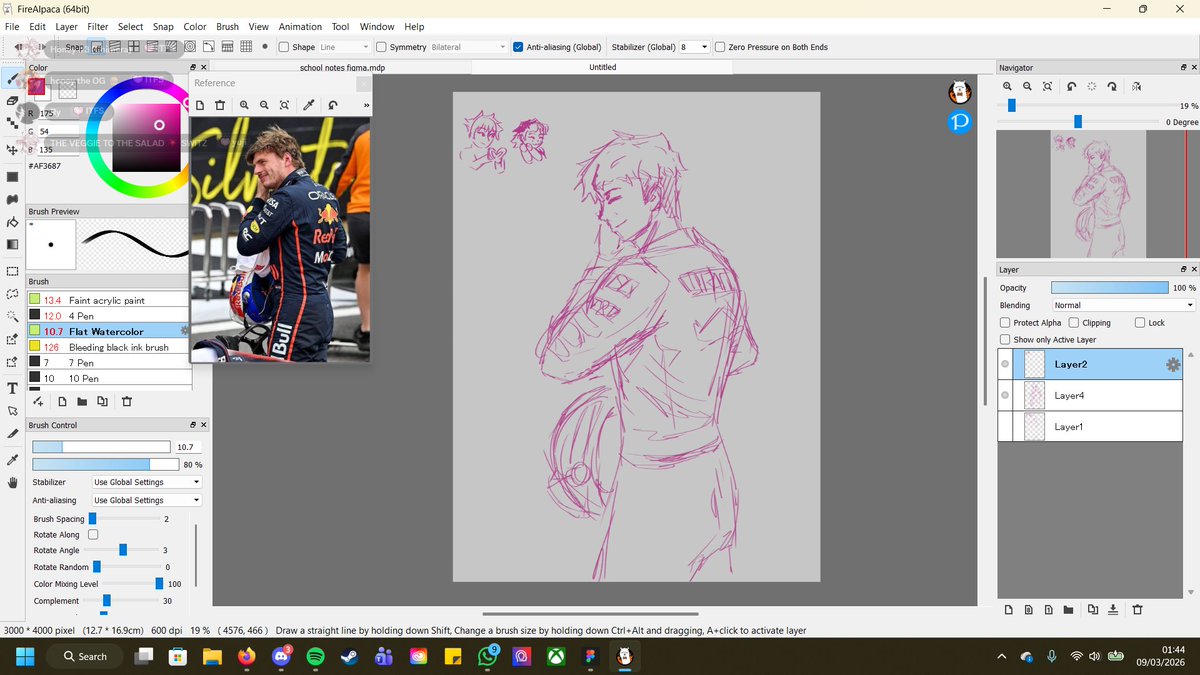Image resolution: width=1200 pixels, height=675 pixels.
Task: Toggle Snap off in the toolbar
Action: pos(98,46)
